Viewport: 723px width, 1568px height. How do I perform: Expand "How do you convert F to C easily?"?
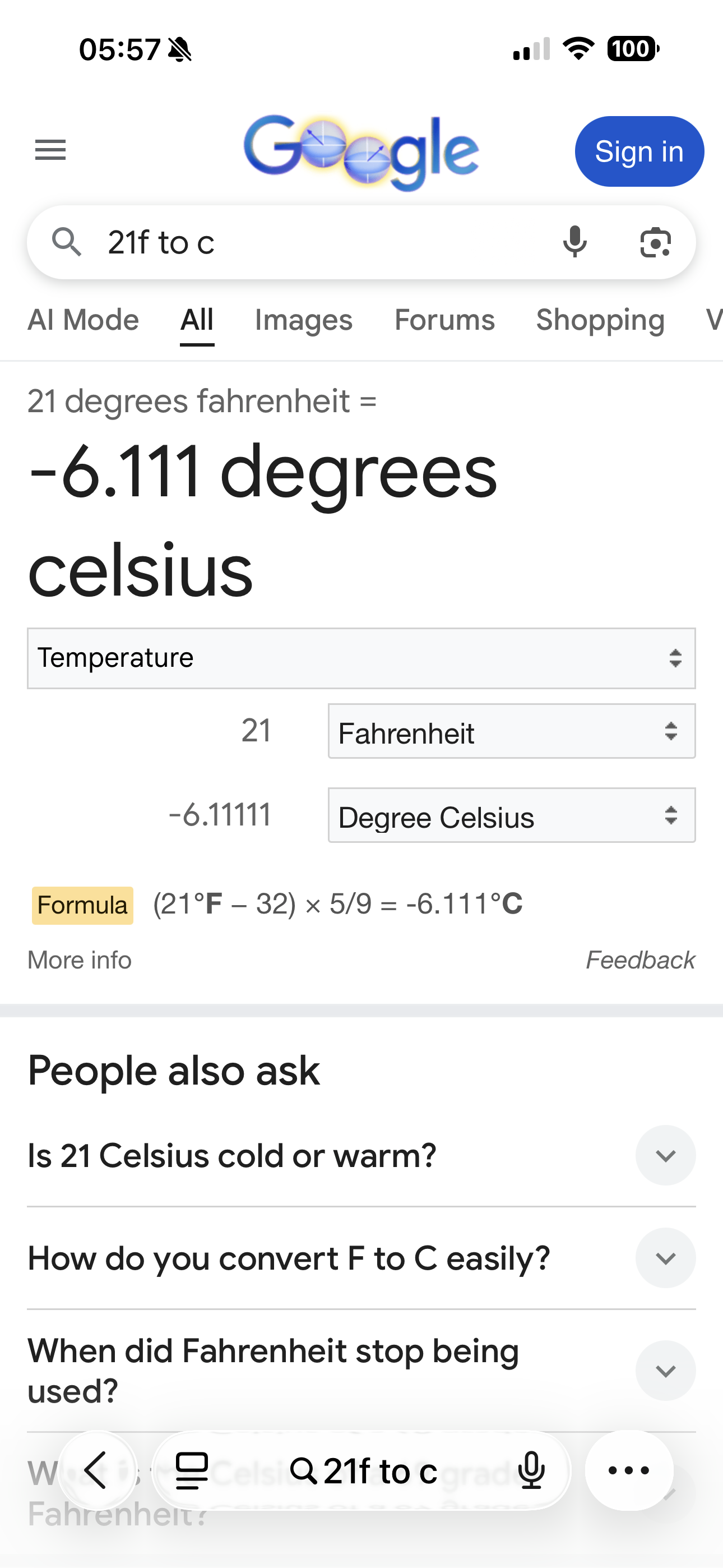(665, 1258)
